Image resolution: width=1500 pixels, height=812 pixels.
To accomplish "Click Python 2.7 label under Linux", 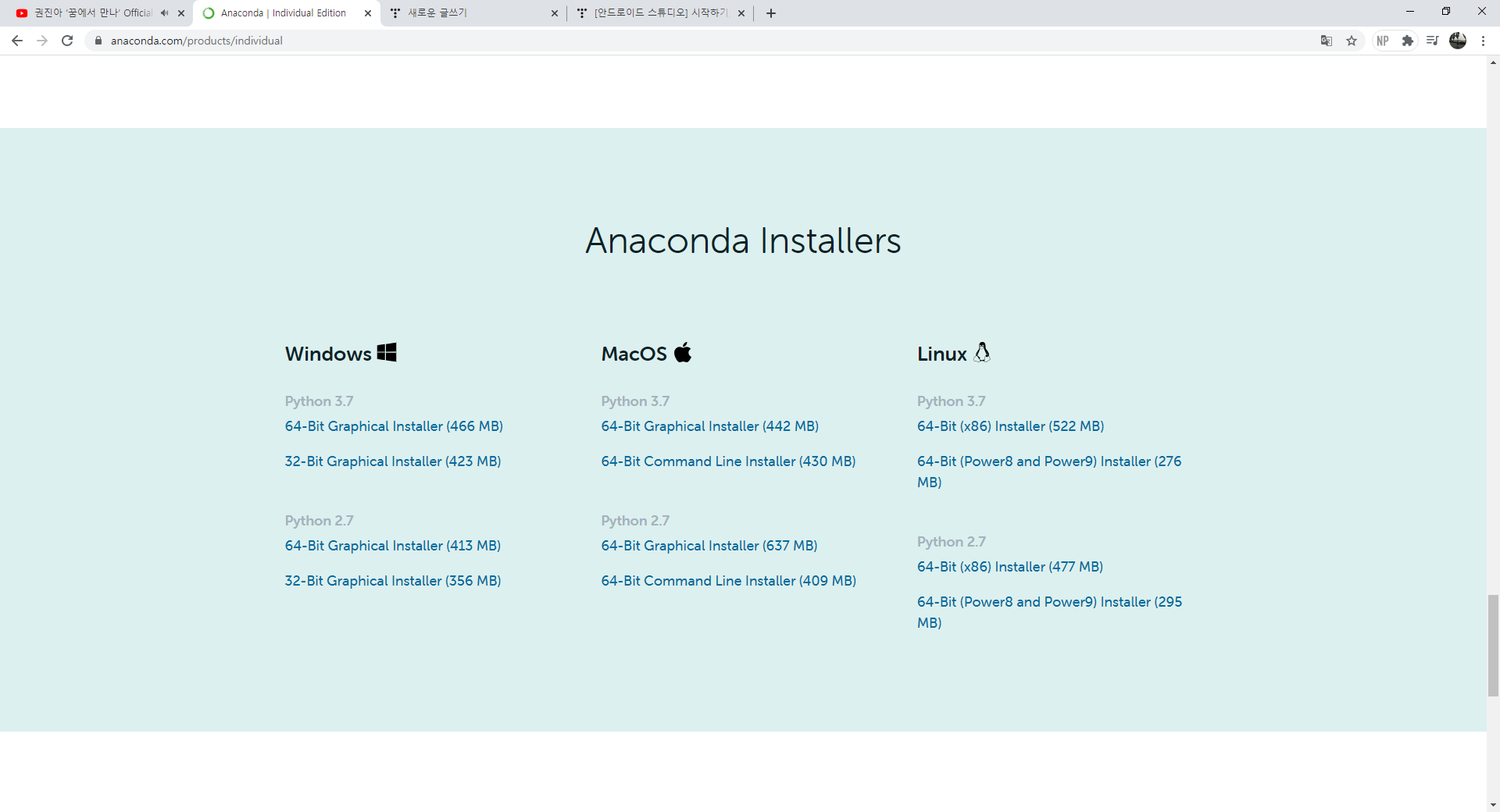I will tap(952, 542).
